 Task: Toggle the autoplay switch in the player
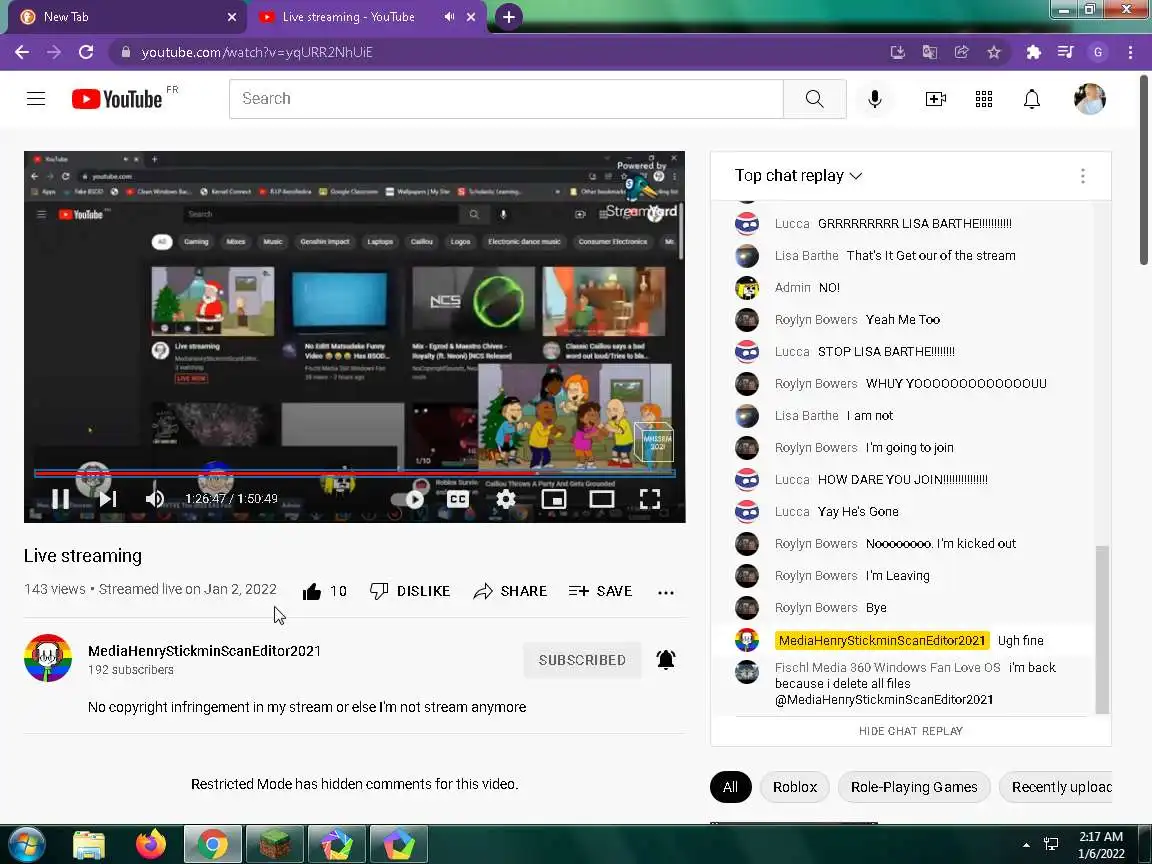408,499
